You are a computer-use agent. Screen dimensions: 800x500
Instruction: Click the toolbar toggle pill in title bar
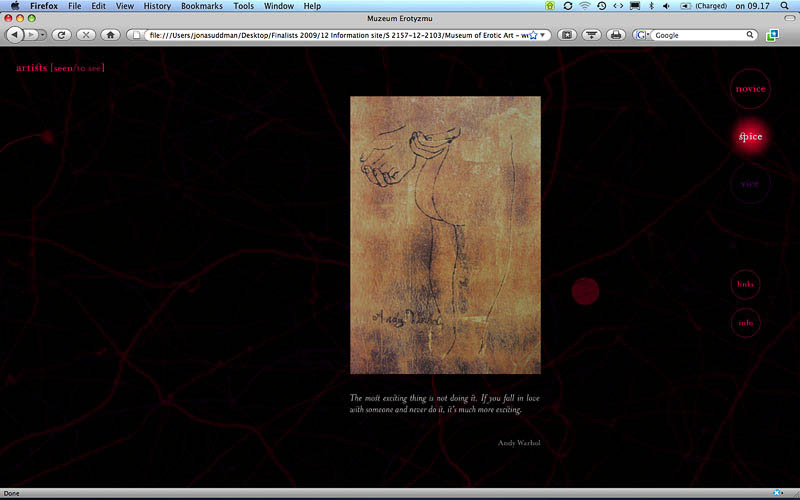click(x=789, y=18)
